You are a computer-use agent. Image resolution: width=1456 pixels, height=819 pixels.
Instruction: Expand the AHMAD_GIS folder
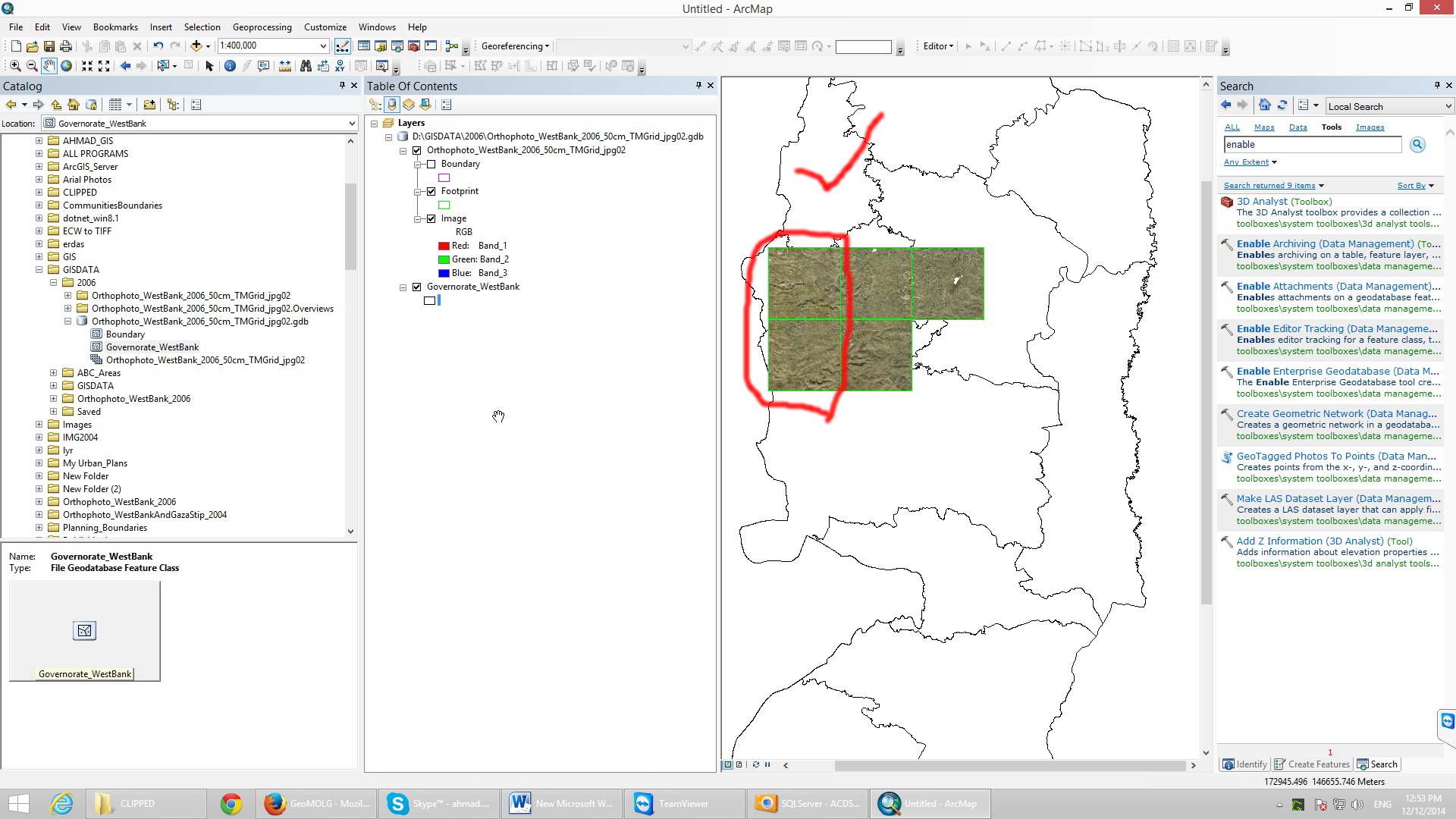39,141
